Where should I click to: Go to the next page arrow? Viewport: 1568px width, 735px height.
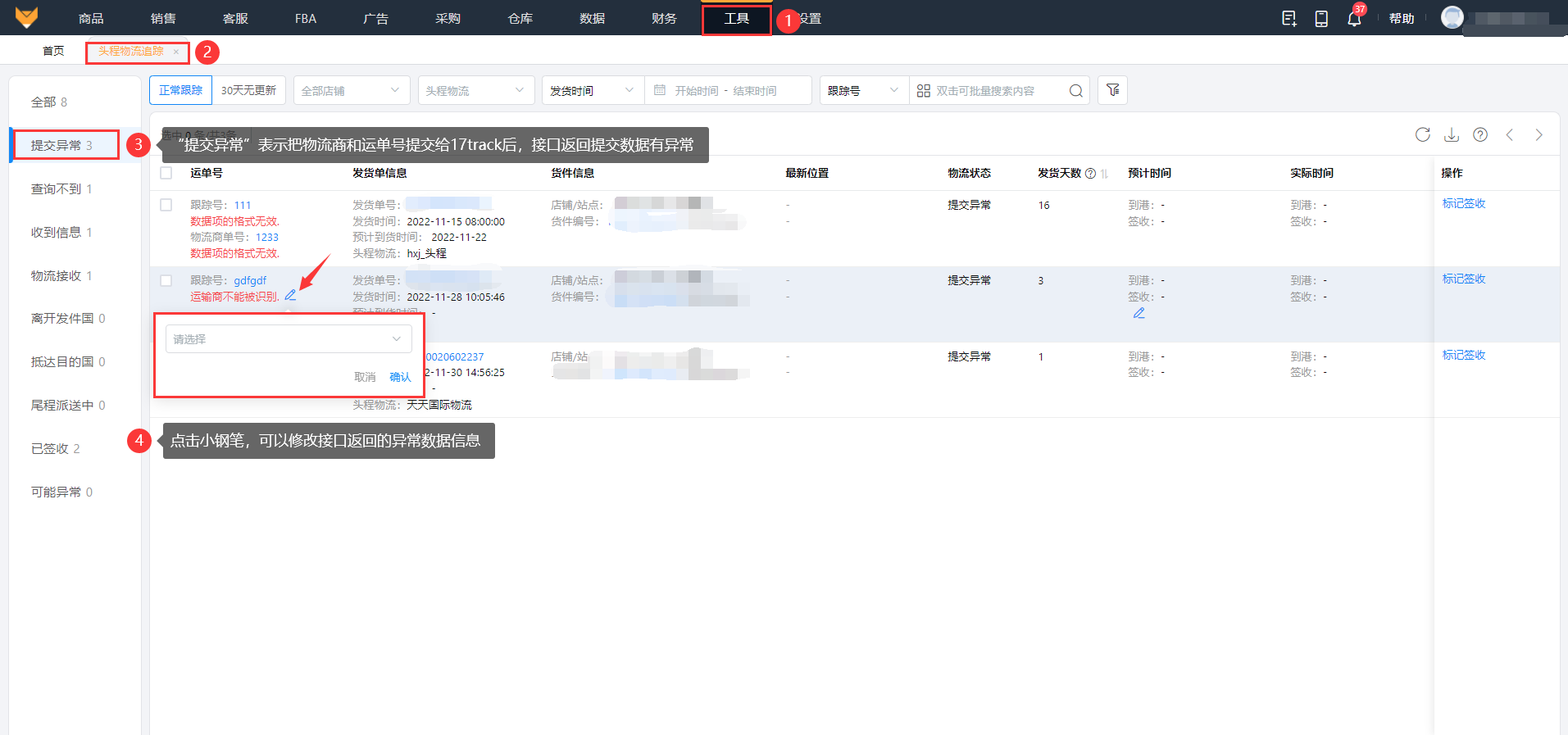click(1539, 134)
